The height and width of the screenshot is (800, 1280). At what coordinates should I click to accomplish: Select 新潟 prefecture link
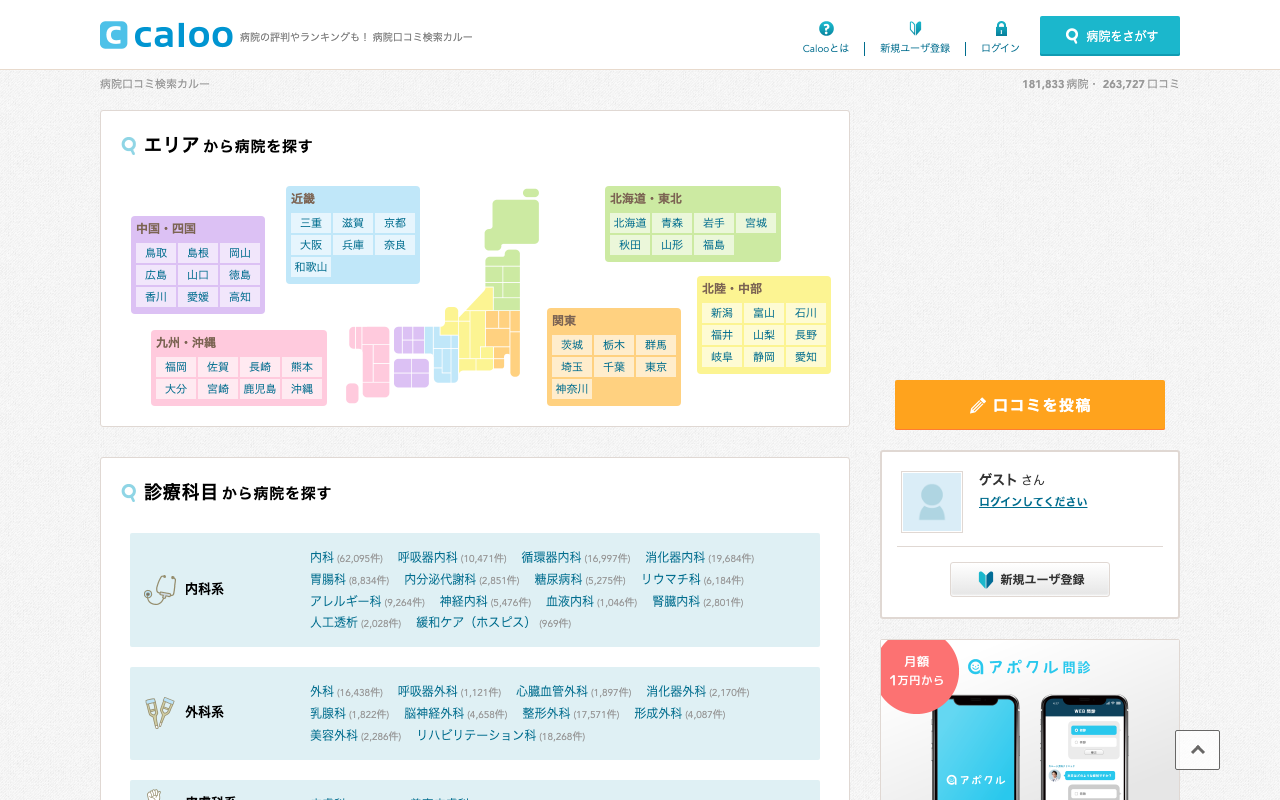722,313
